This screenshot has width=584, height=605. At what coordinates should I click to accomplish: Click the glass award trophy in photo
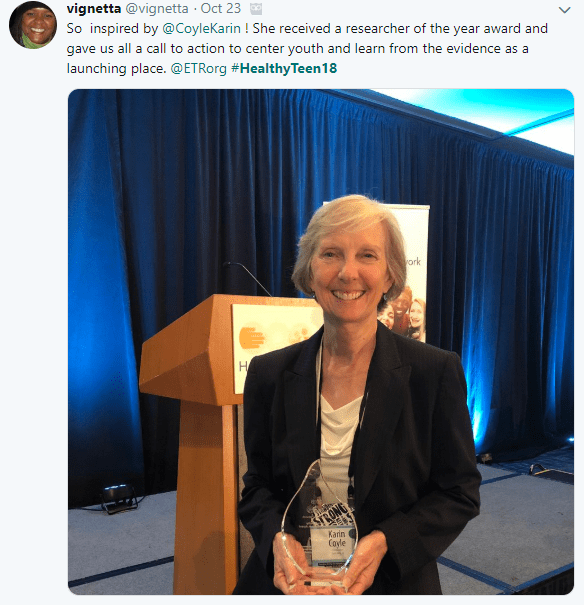320,525
